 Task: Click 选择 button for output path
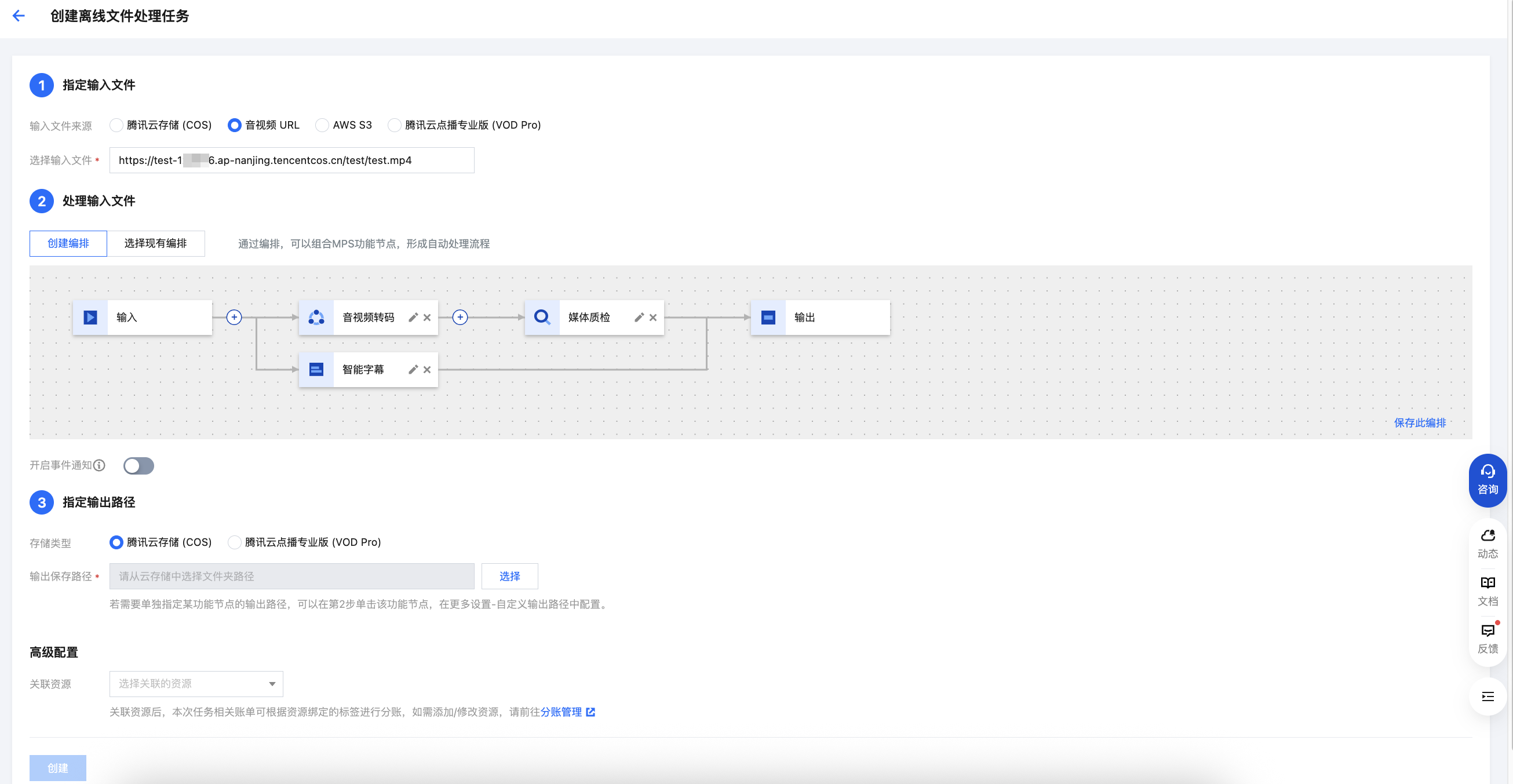pyautogui.click(x=509, y=576)
